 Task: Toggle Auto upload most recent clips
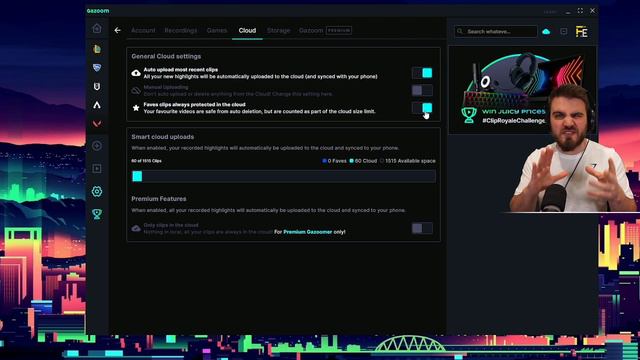point(422,73)
